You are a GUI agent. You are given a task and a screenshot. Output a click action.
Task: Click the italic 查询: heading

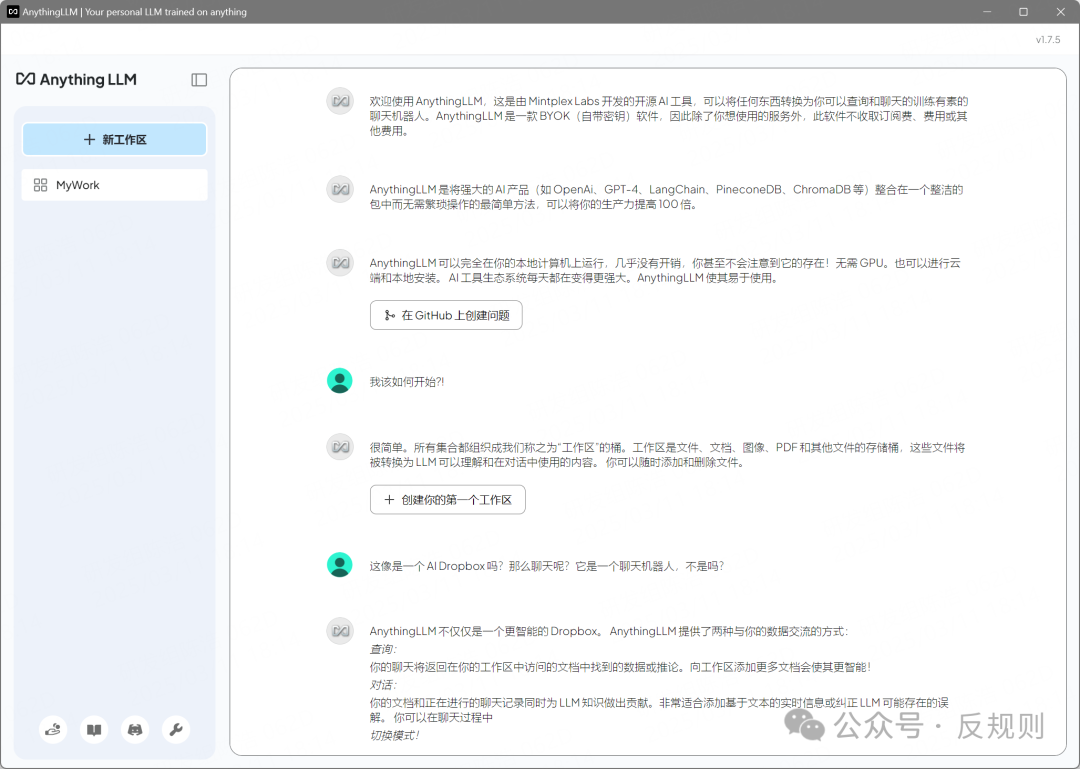coord(383,649)
